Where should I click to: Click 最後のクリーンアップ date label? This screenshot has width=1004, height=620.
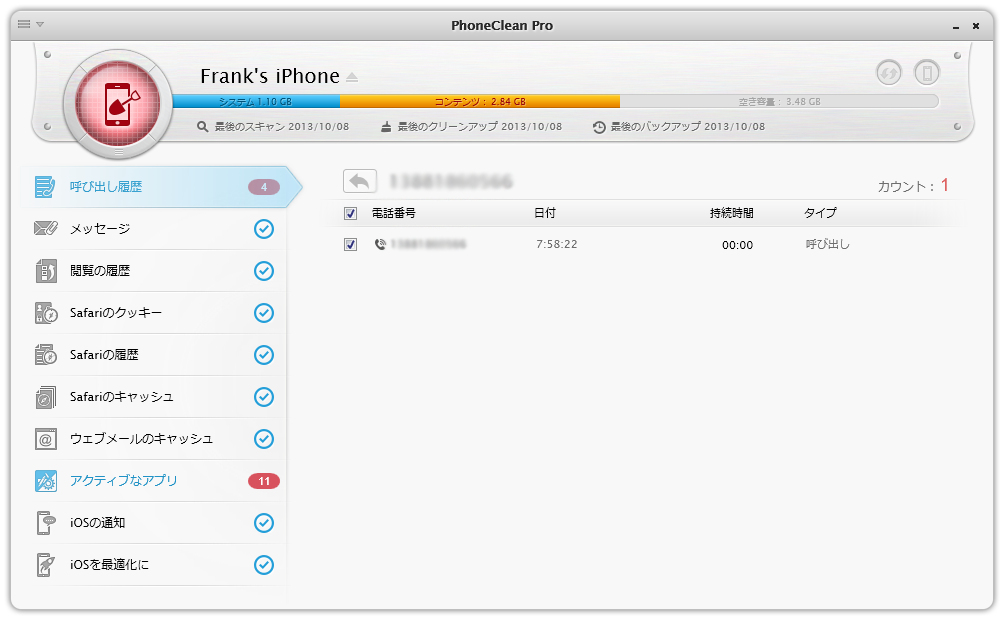pos(480,127)
